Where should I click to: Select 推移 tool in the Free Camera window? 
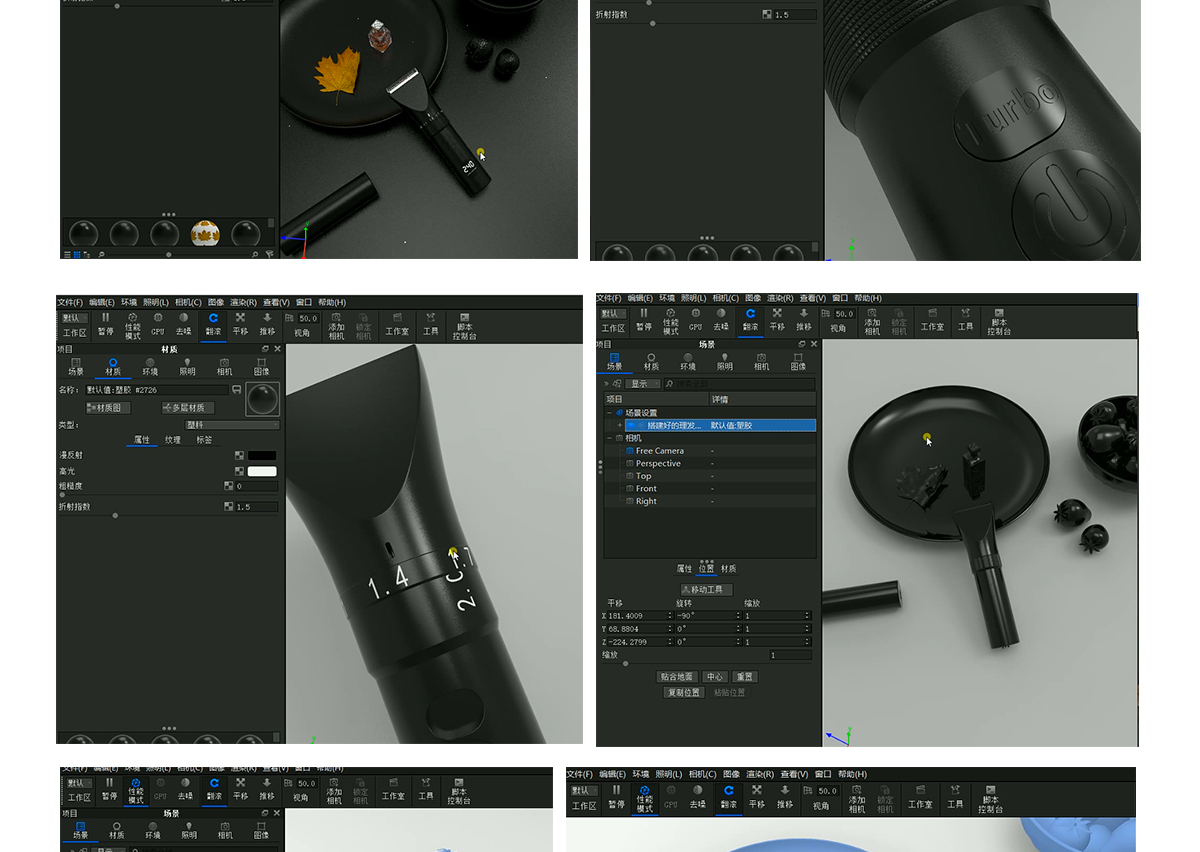pos(804,320)
